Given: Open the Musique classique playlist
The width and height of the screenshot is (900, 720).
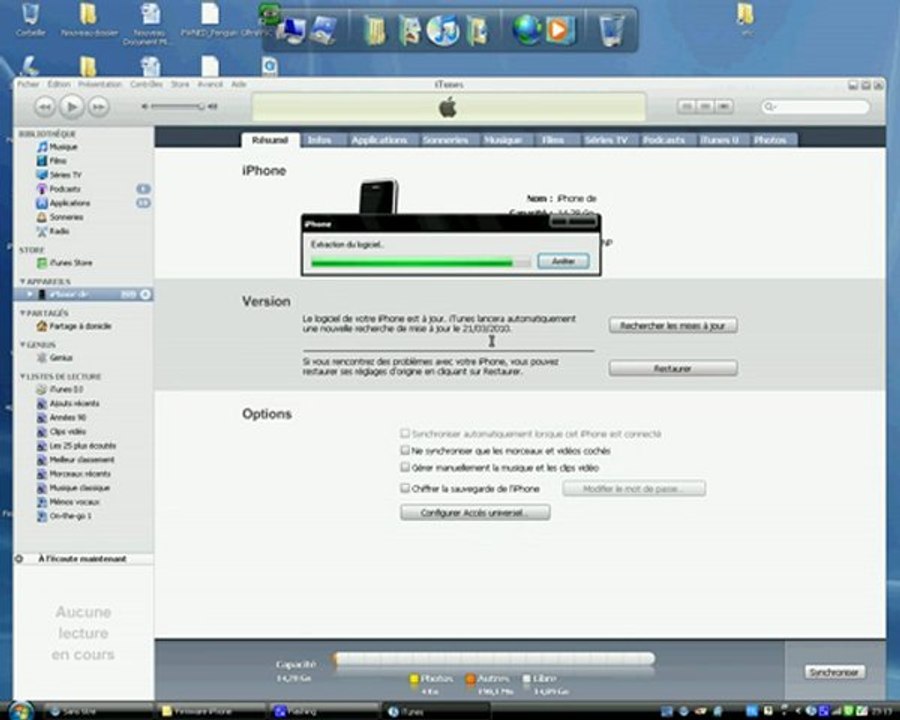Looking at the screenshot, I should 73,488.
